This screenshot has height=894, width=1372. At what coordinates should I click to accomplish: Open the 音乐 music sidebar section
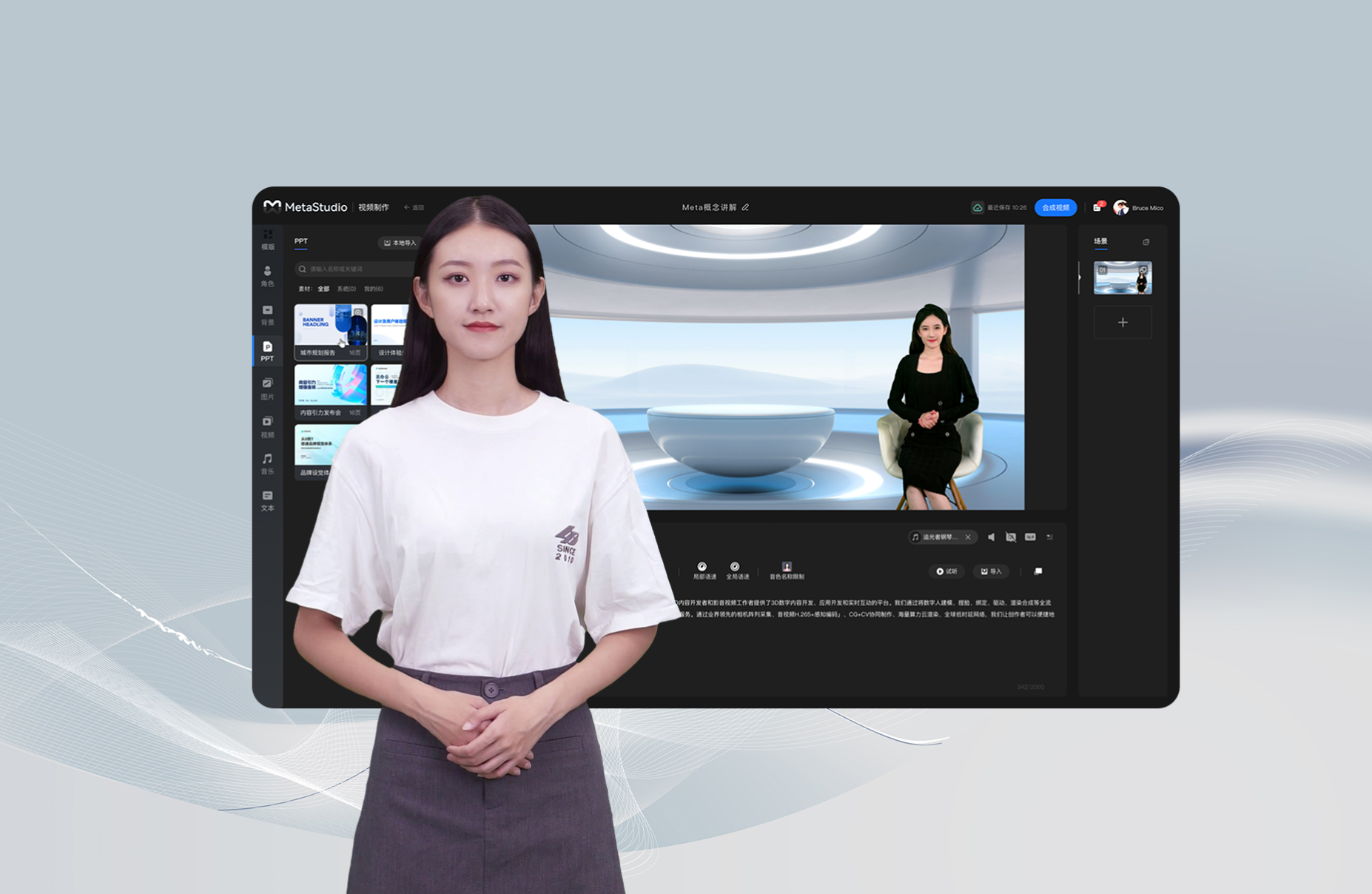[268, 464]
